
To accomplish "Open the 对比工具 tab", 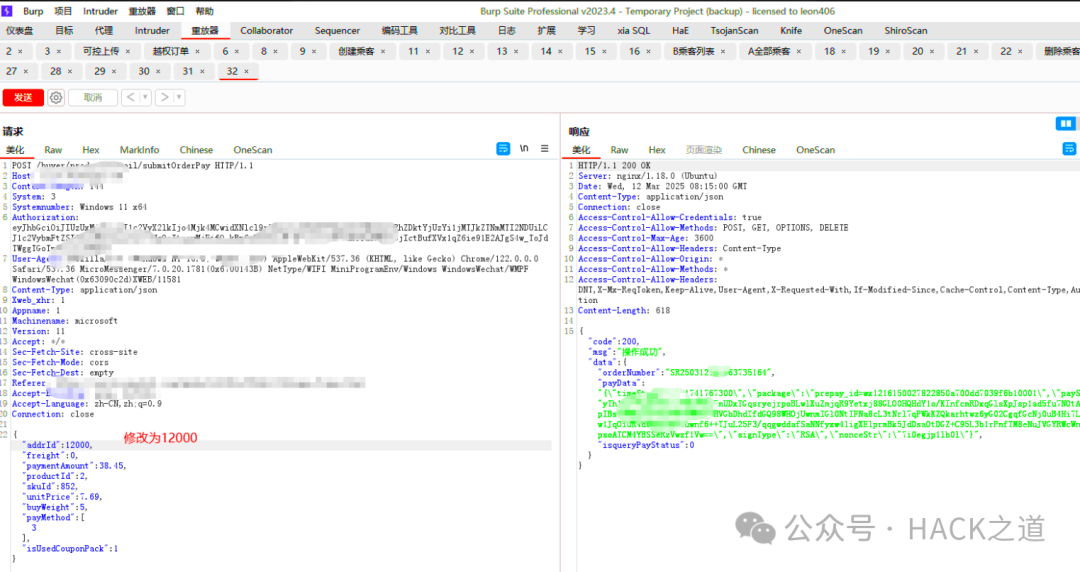I will pyautogui.click(x=457, y=31).
